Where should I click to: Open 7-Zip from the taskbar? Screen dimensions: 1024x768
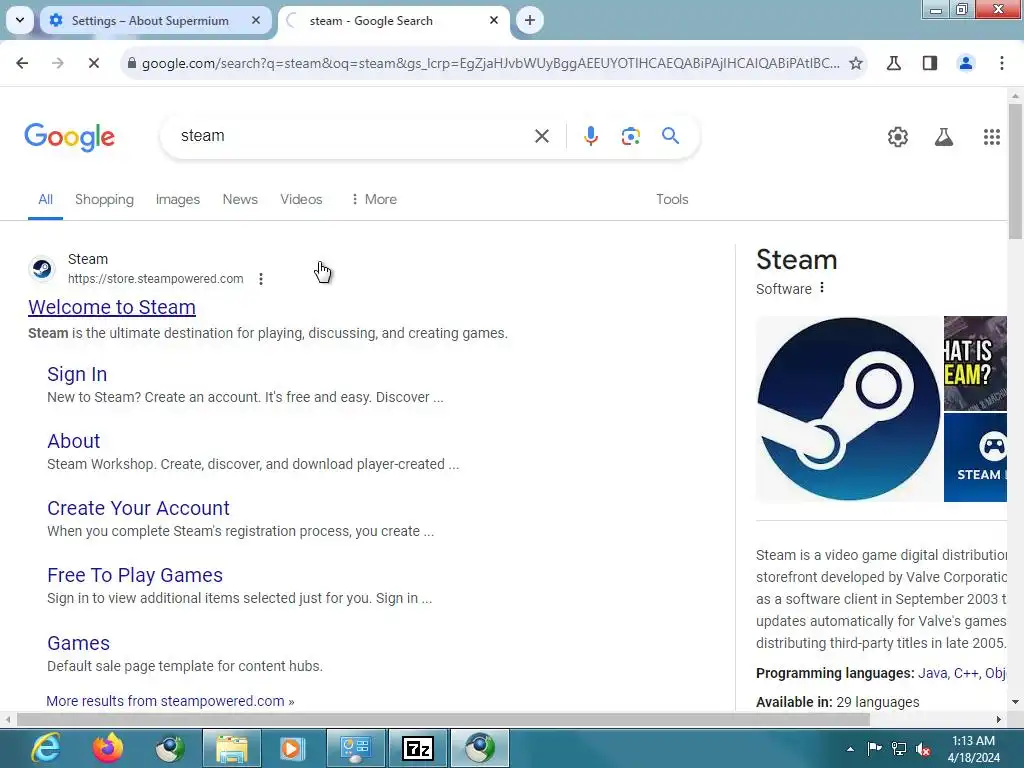pyautogui.click(x=418, y=748)
